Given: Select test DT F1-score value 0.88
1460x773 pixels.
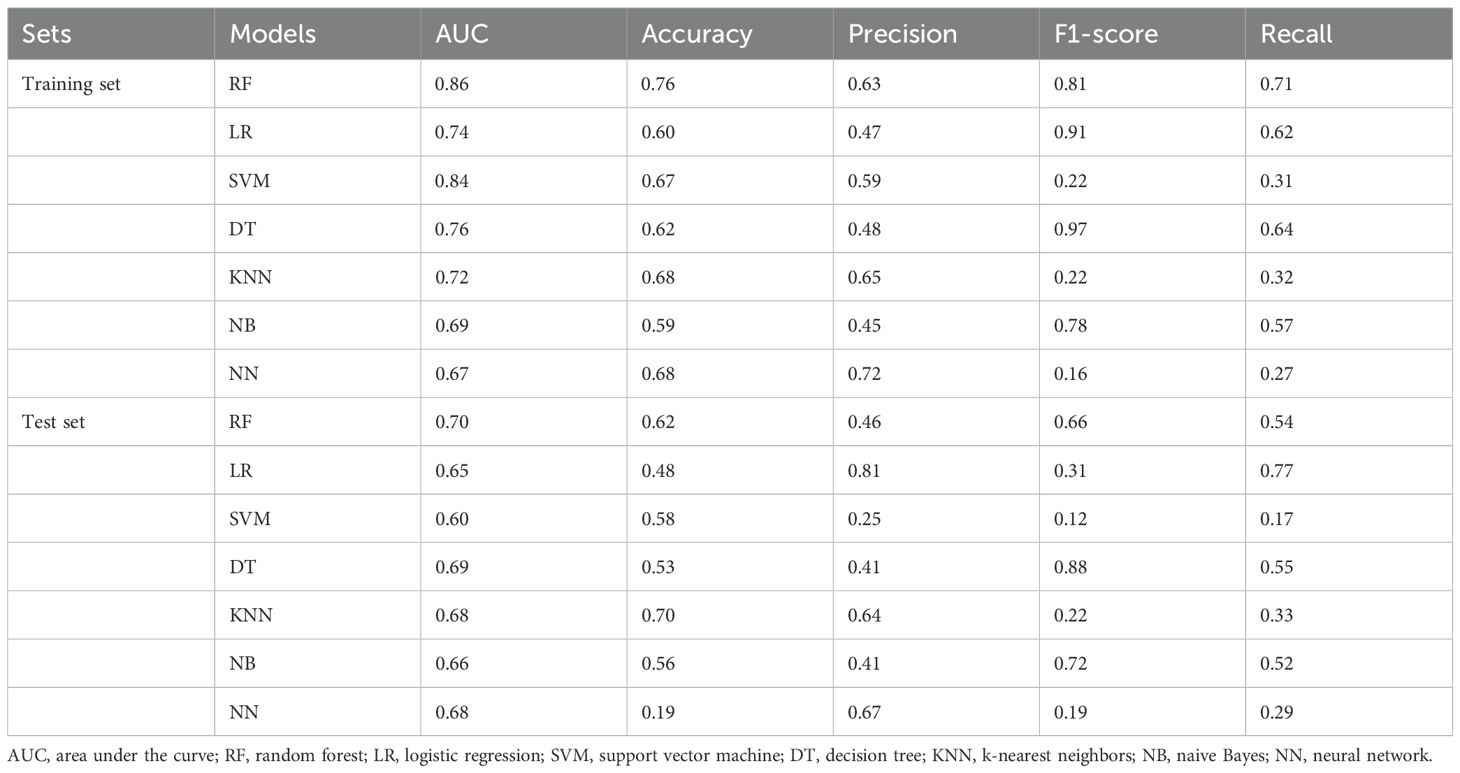Looking at the screenshot, I should point(1070,567).
